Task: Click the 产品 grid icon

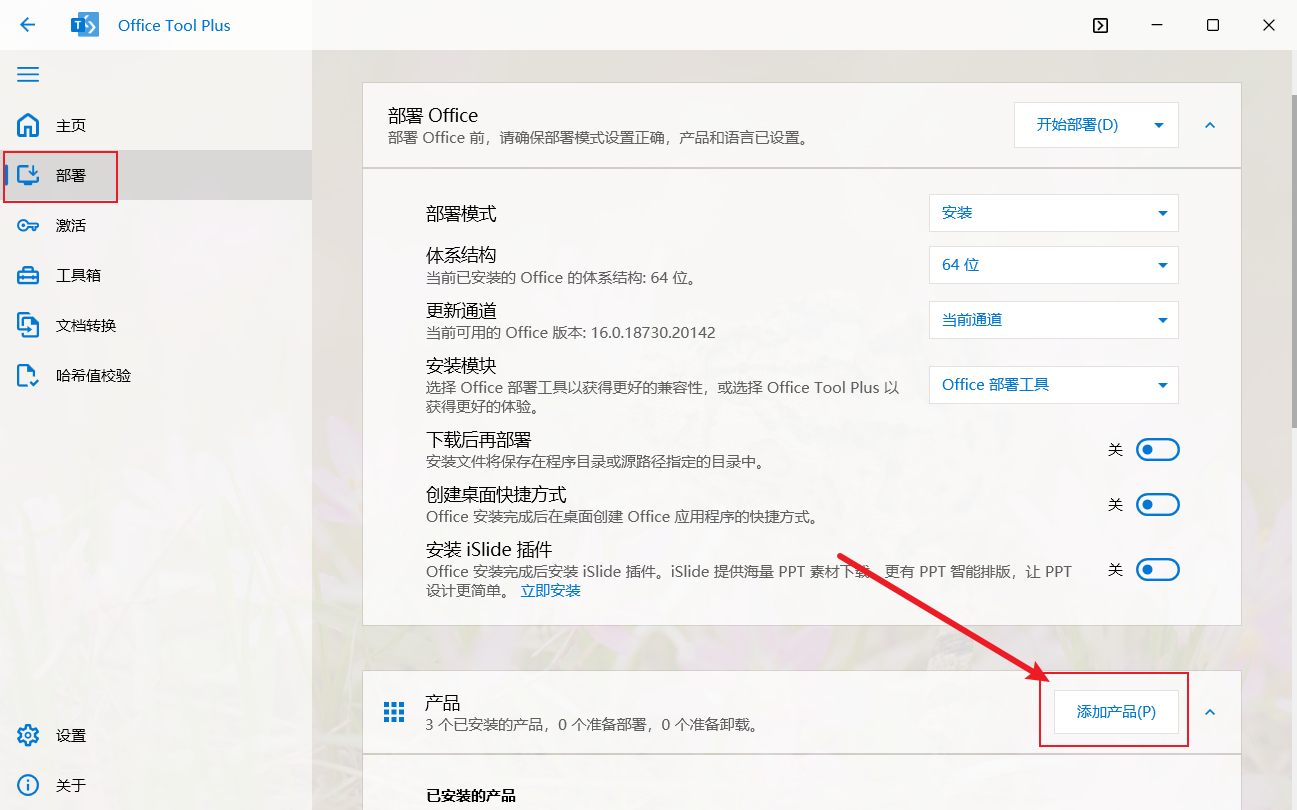Action: (x=394, y=712)
